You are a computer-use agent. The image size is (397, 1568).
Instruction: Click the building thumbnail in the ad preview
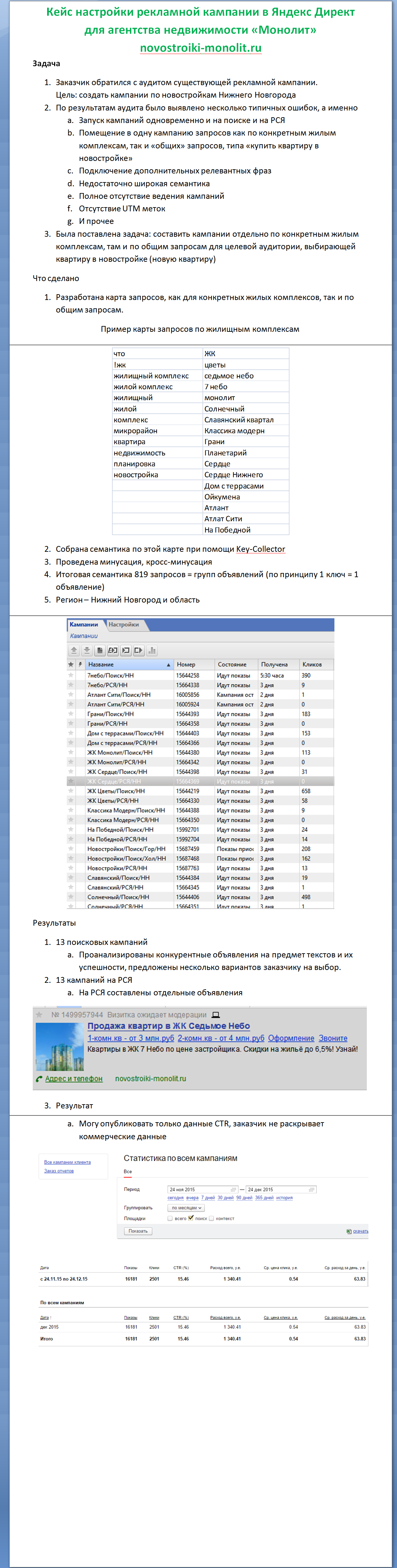(x=60, y=1047)
